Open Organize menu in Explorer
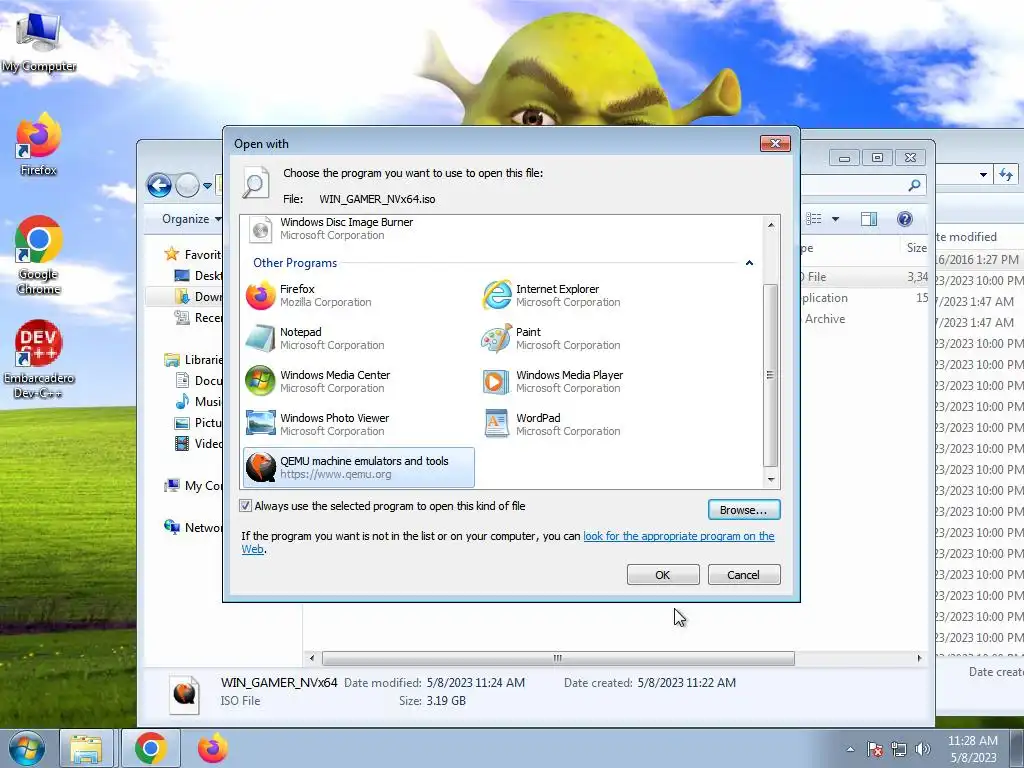The height and width of the screenshot is (768, 1024). 191,219
